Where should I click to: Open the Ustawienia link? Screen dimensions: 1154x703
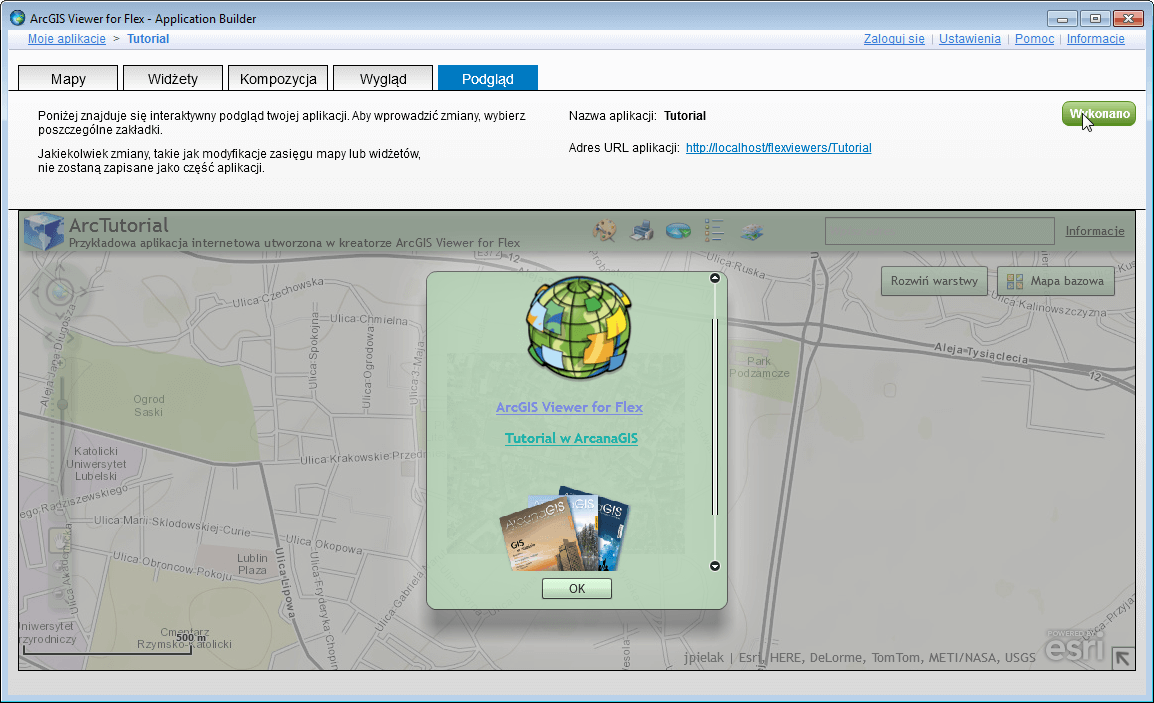click(970, 39)
